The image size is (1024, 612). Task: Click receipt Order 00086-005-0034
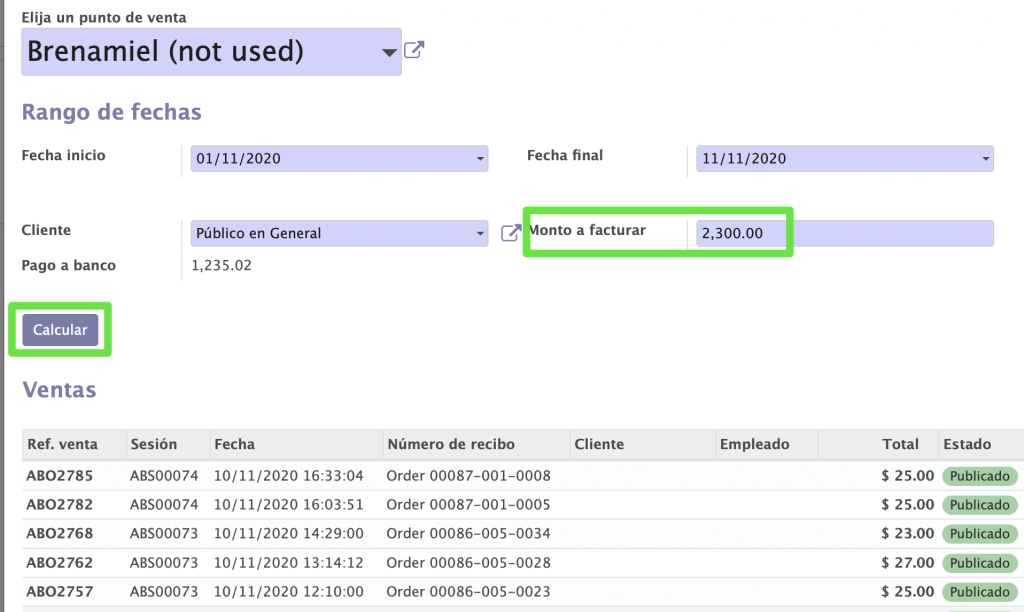(468, 533)
